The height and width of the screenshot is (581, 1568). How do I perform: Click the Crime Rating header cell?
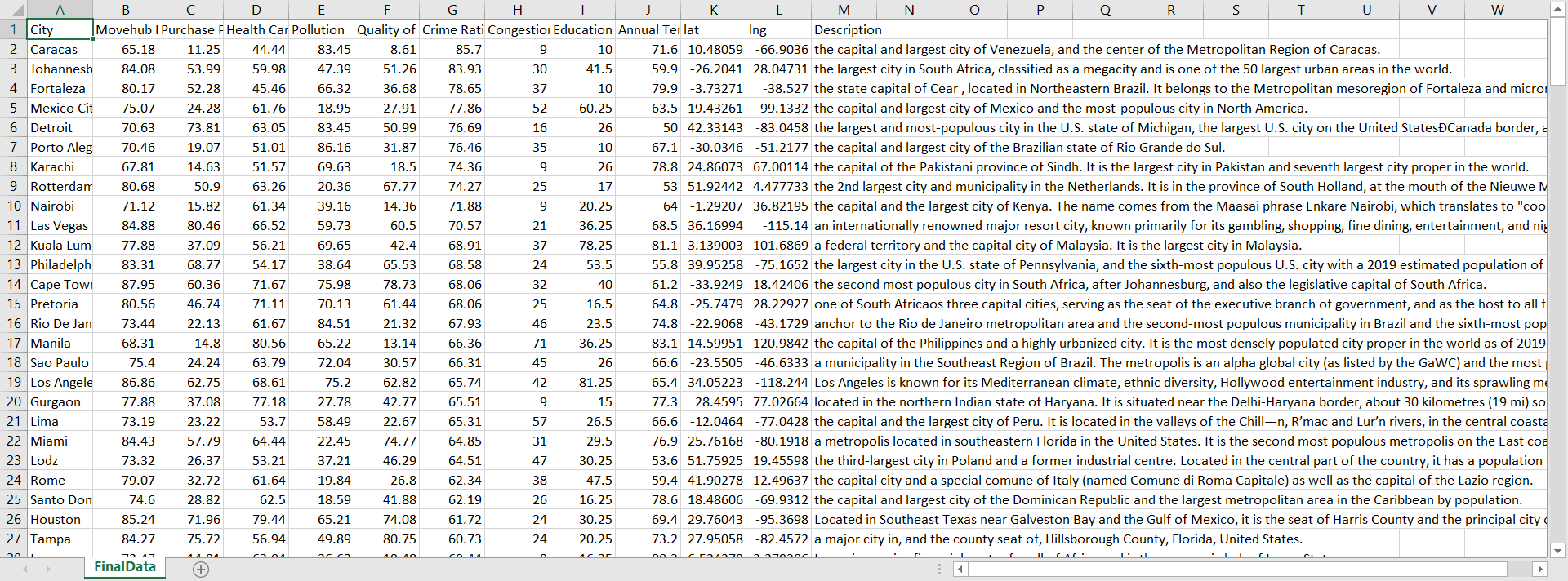pos(452,29)
